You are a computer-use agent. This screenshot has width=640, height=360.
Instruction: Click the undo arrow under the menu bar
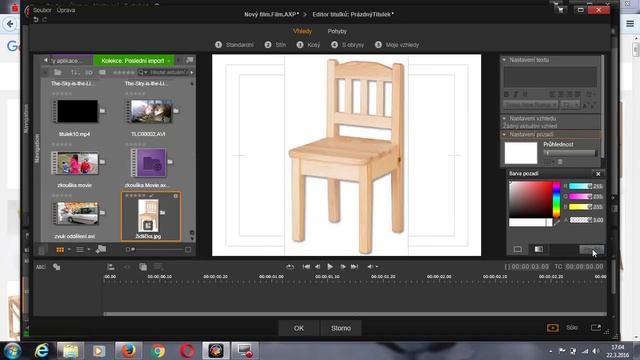tap(36, 20)
